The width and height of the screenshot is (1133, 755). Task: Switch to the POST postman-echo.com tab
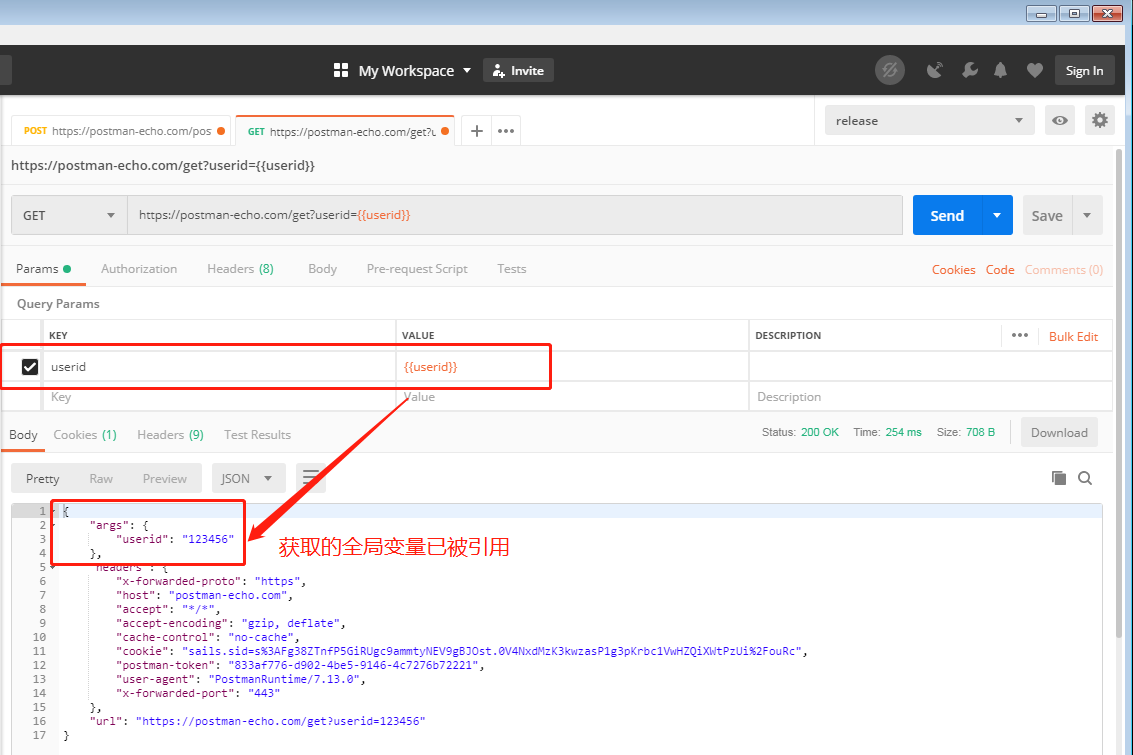point(121,131)
